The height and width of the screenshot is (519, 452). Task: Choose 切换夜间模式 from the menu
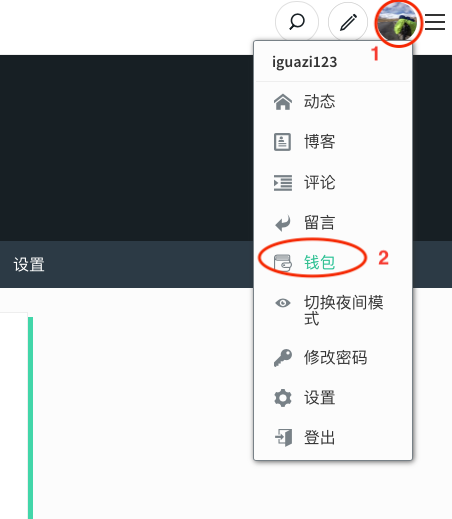coord(344,310)
